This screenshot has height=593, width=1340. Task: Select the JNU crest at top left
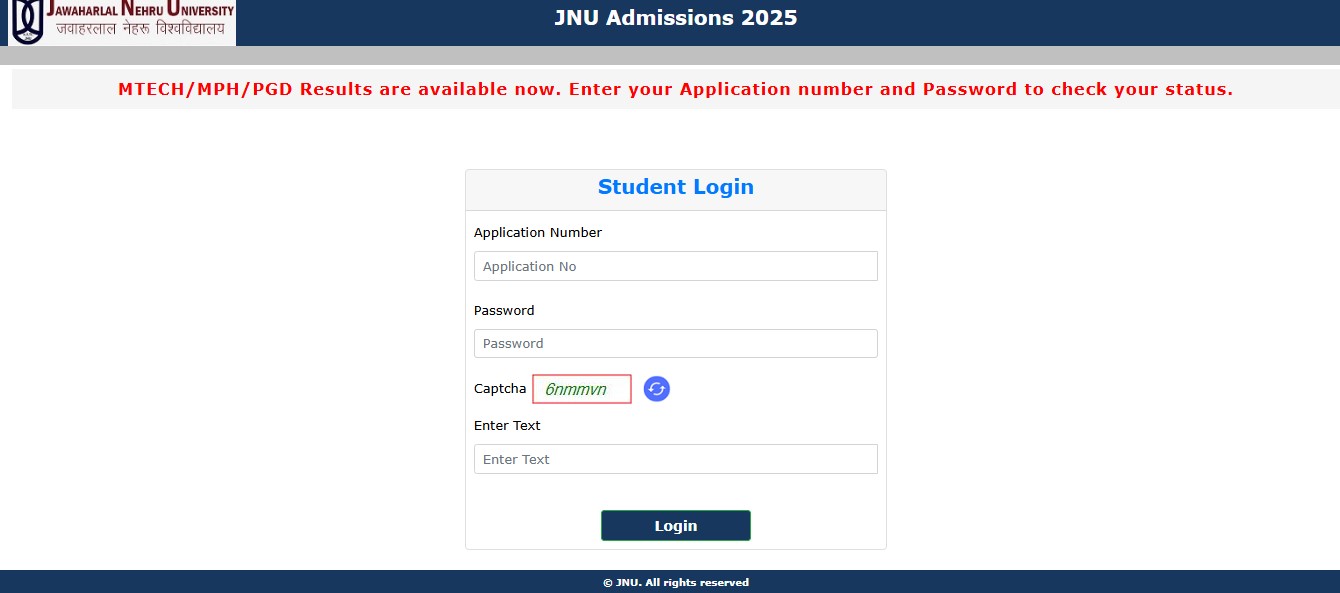pyautogui.click(x=27, y=22)
